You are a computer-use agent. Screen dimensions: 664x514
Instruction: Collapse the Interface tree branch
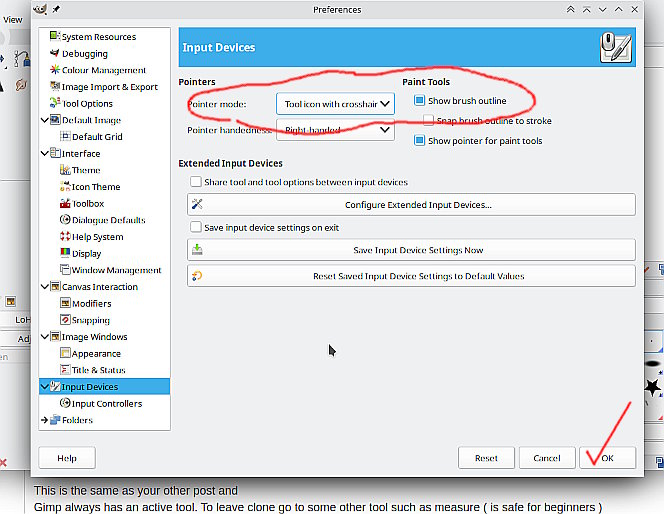tap(44, 153)
